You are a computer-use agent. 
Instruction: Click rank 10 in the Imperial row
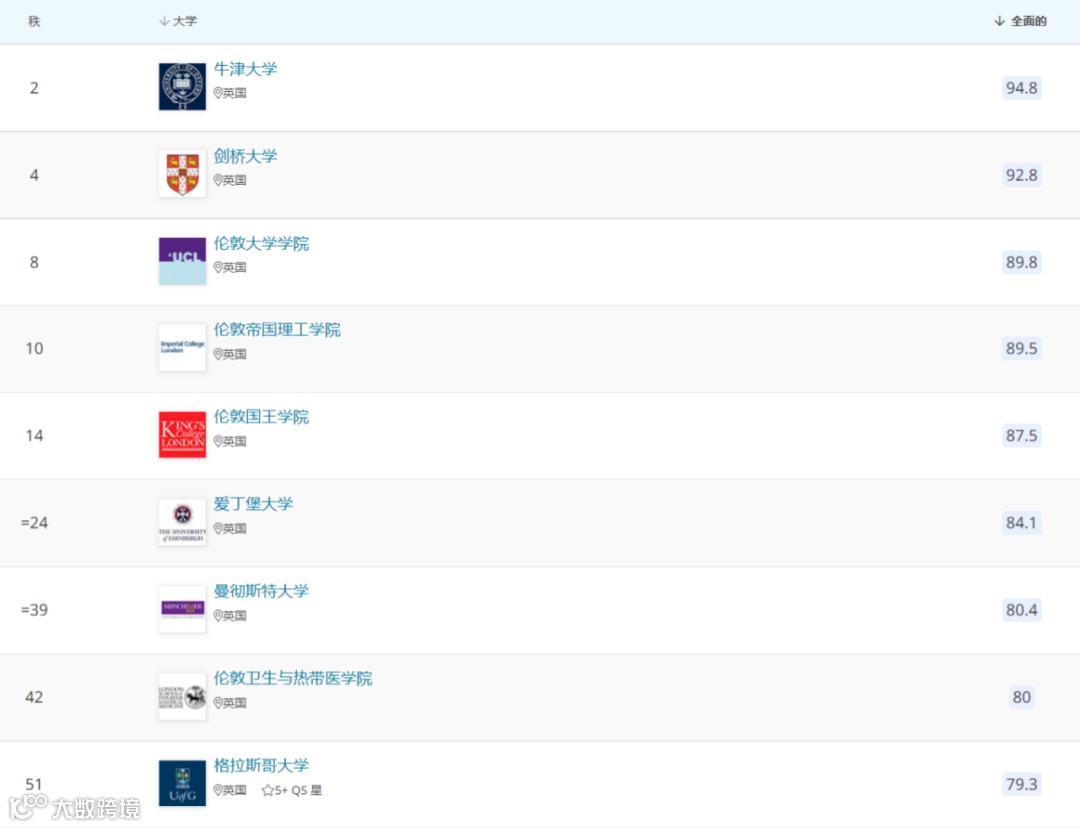pyautogui.click(x=34, y=349)
